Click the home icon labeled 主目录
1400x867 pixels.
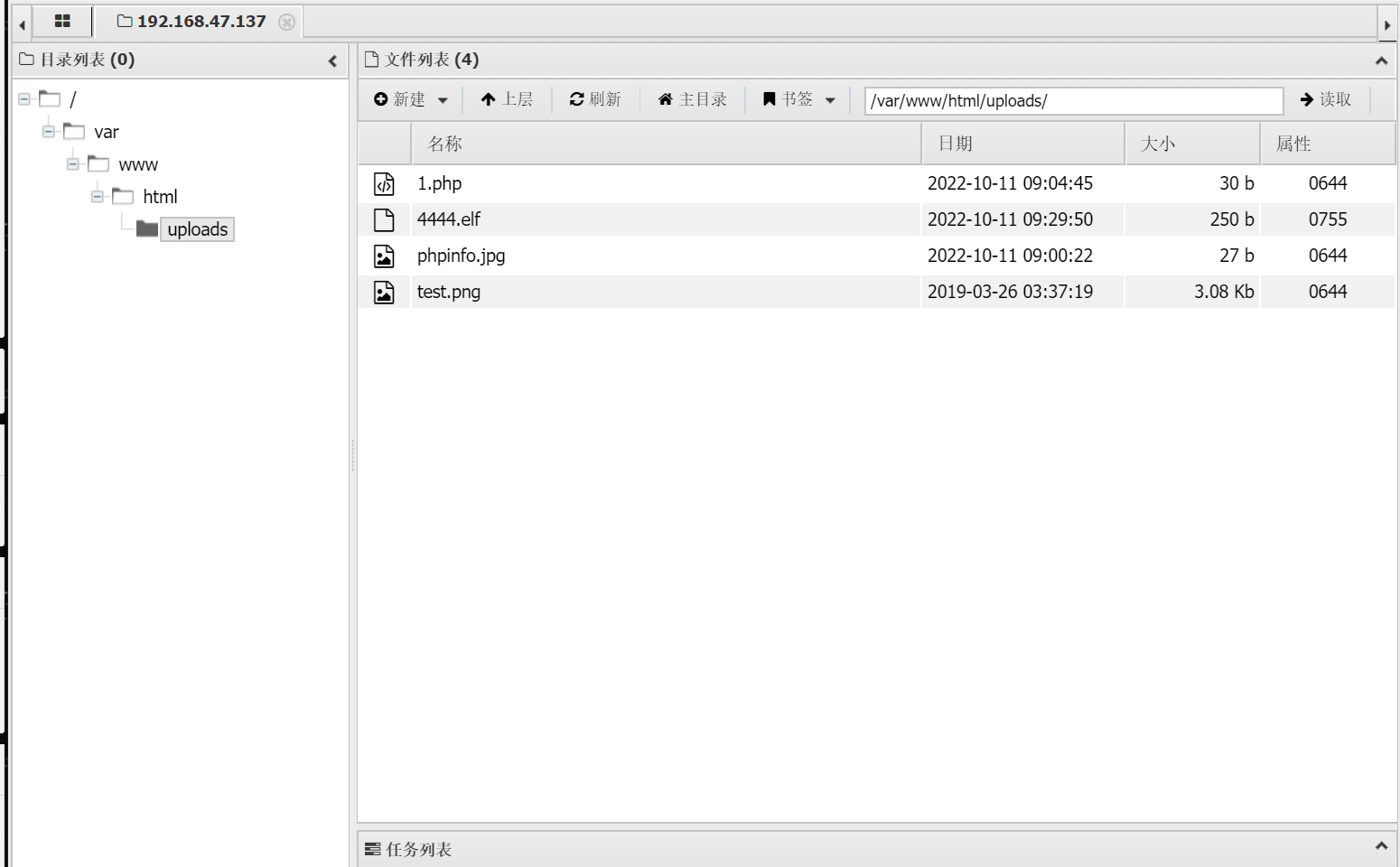pos(667,99)
